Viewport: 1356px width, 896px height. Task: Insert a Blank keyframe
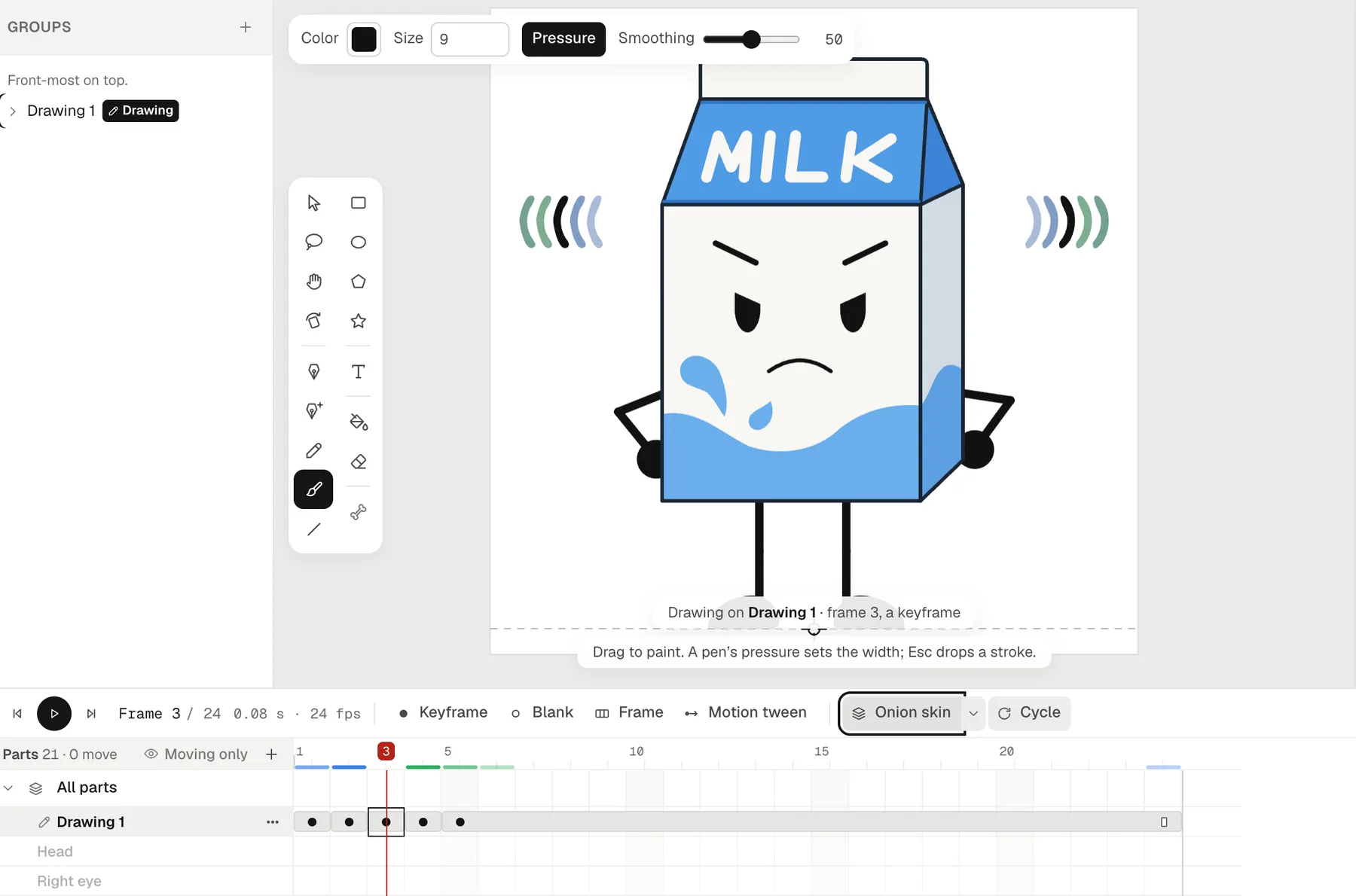tap(542, 713)
